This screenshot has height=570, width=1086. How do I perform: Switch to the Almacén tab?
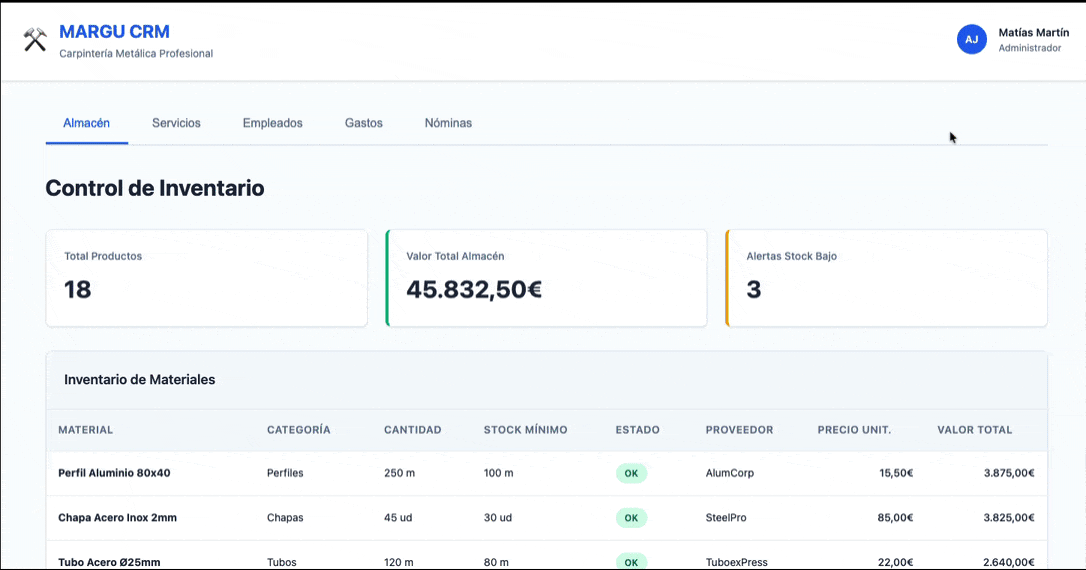point(87,123)
